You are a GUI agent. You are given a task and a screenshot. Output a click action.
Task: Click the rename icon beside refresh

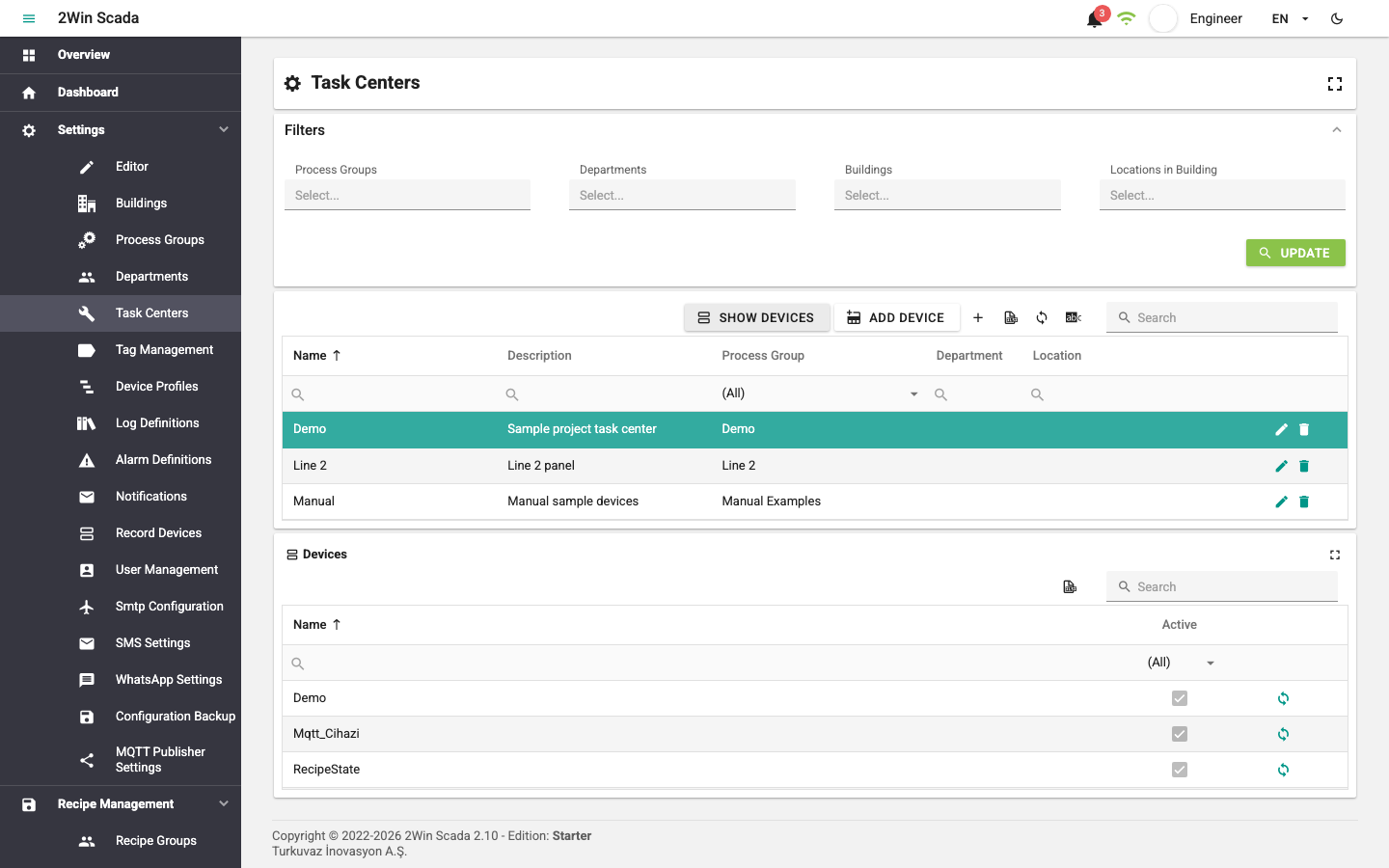click(1073, 317)
